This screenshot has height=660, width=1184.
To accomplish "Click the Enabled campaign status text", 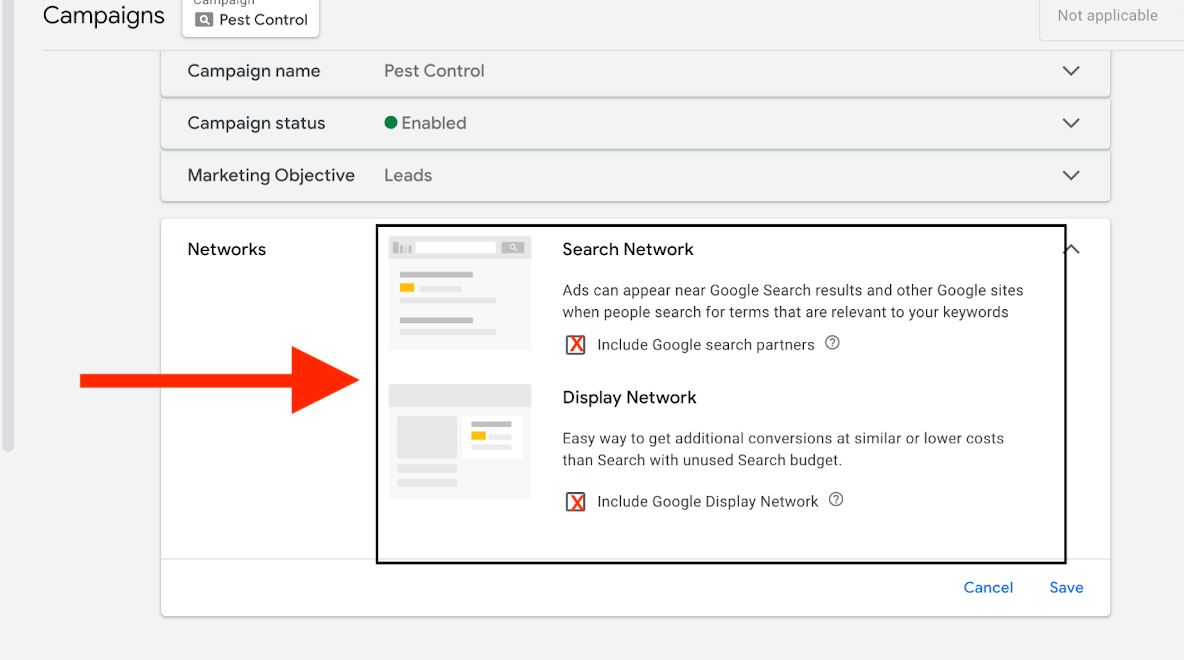I will (434, 123).
